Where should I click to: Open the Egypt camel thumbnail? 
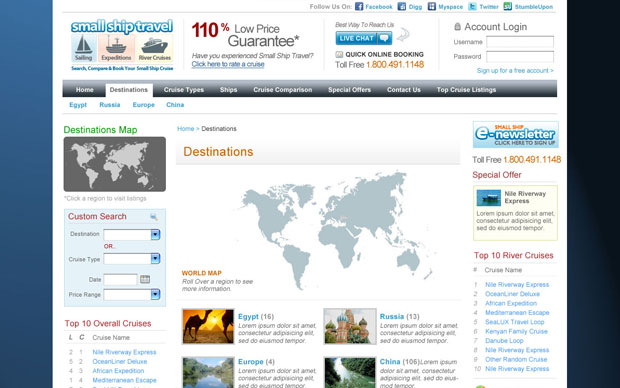[208, 326]
